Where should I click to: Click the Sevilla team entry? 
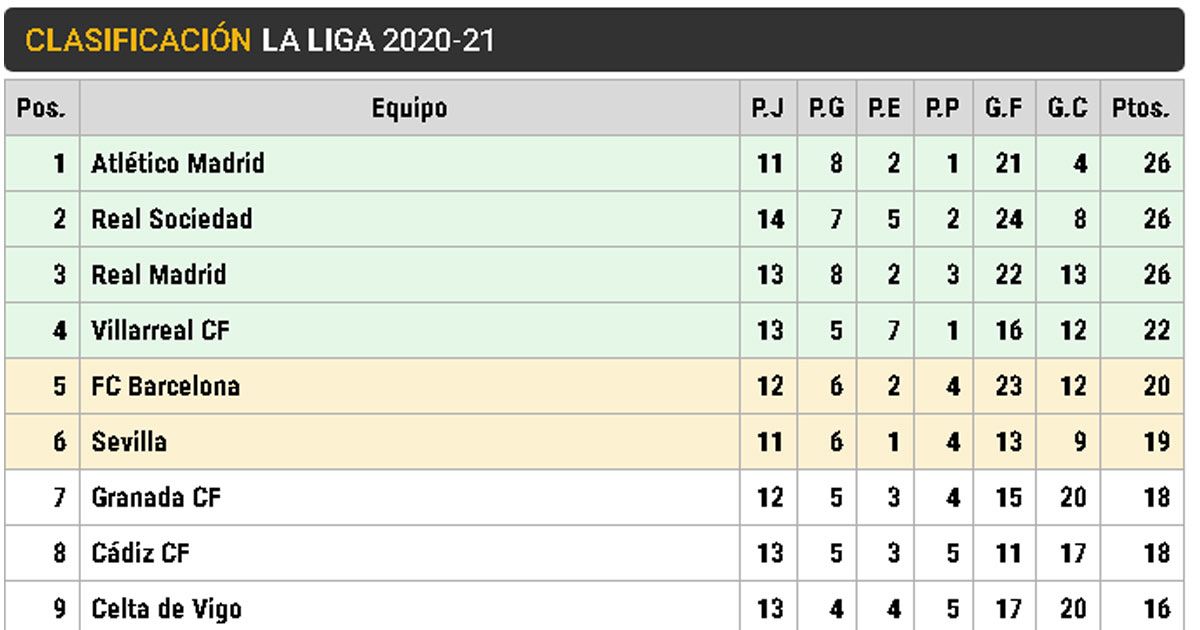point(129,442)
